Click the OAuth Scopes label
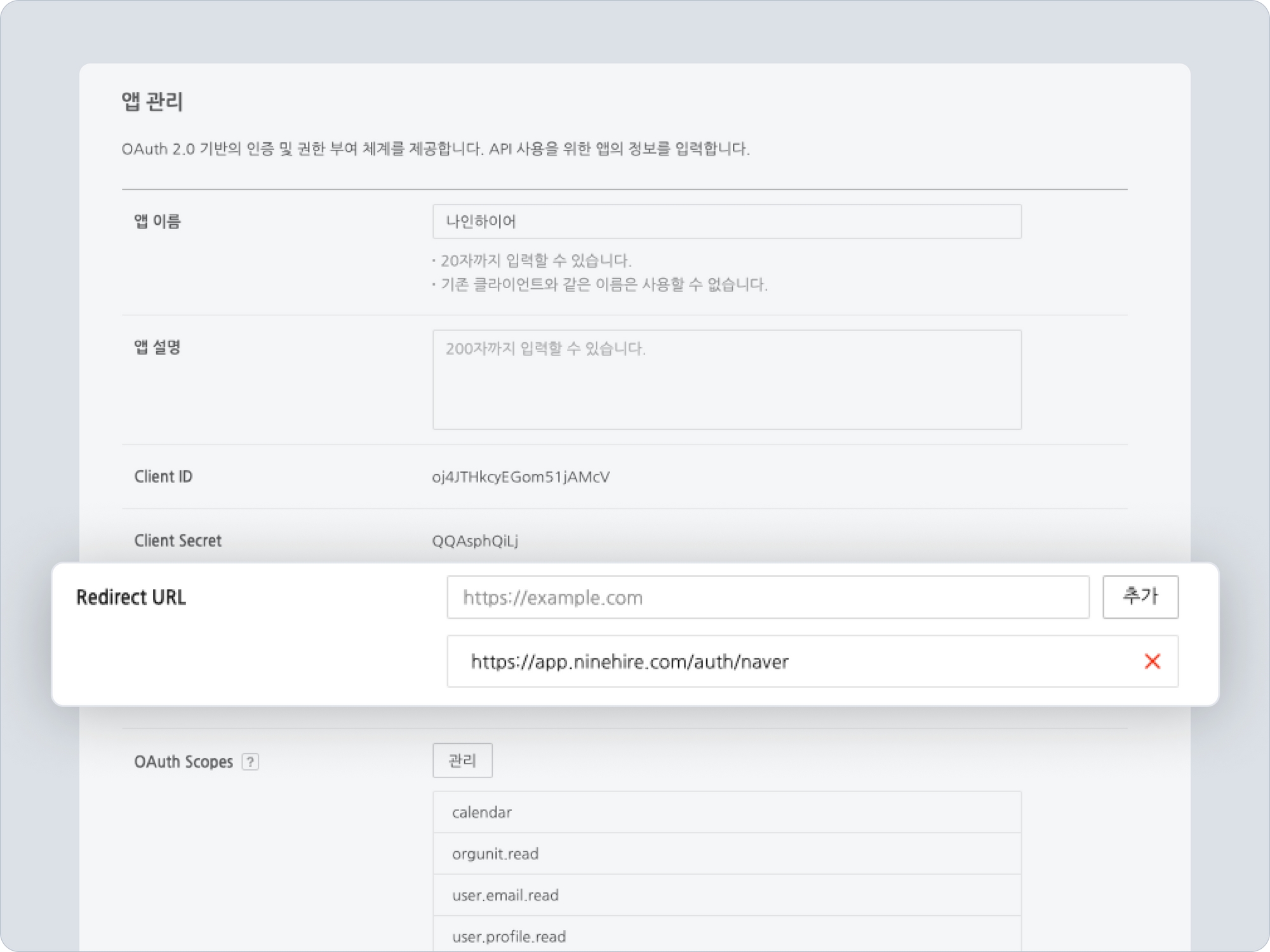 click(x=184, y=762)
